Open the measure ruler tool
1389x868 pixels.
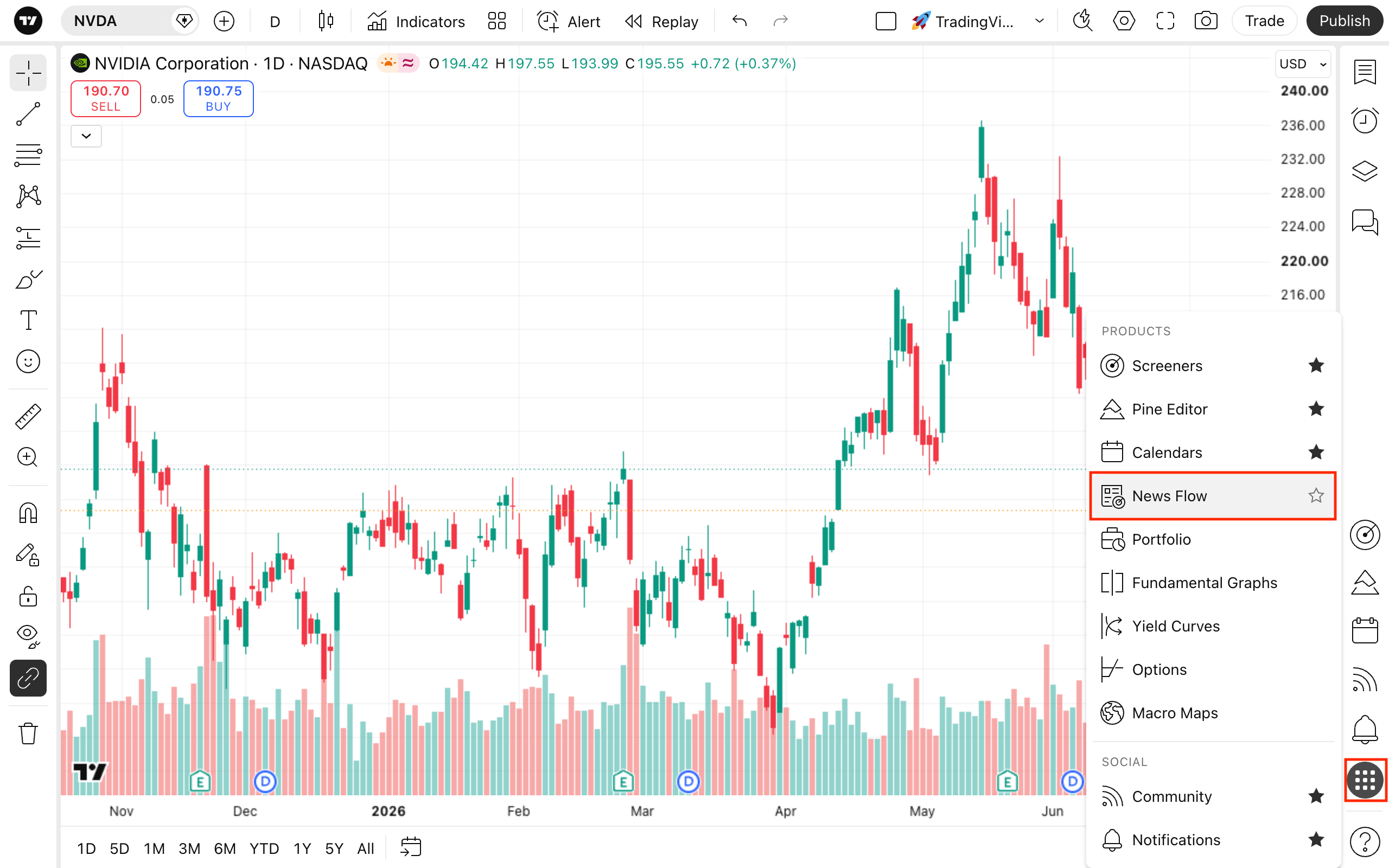28,416
